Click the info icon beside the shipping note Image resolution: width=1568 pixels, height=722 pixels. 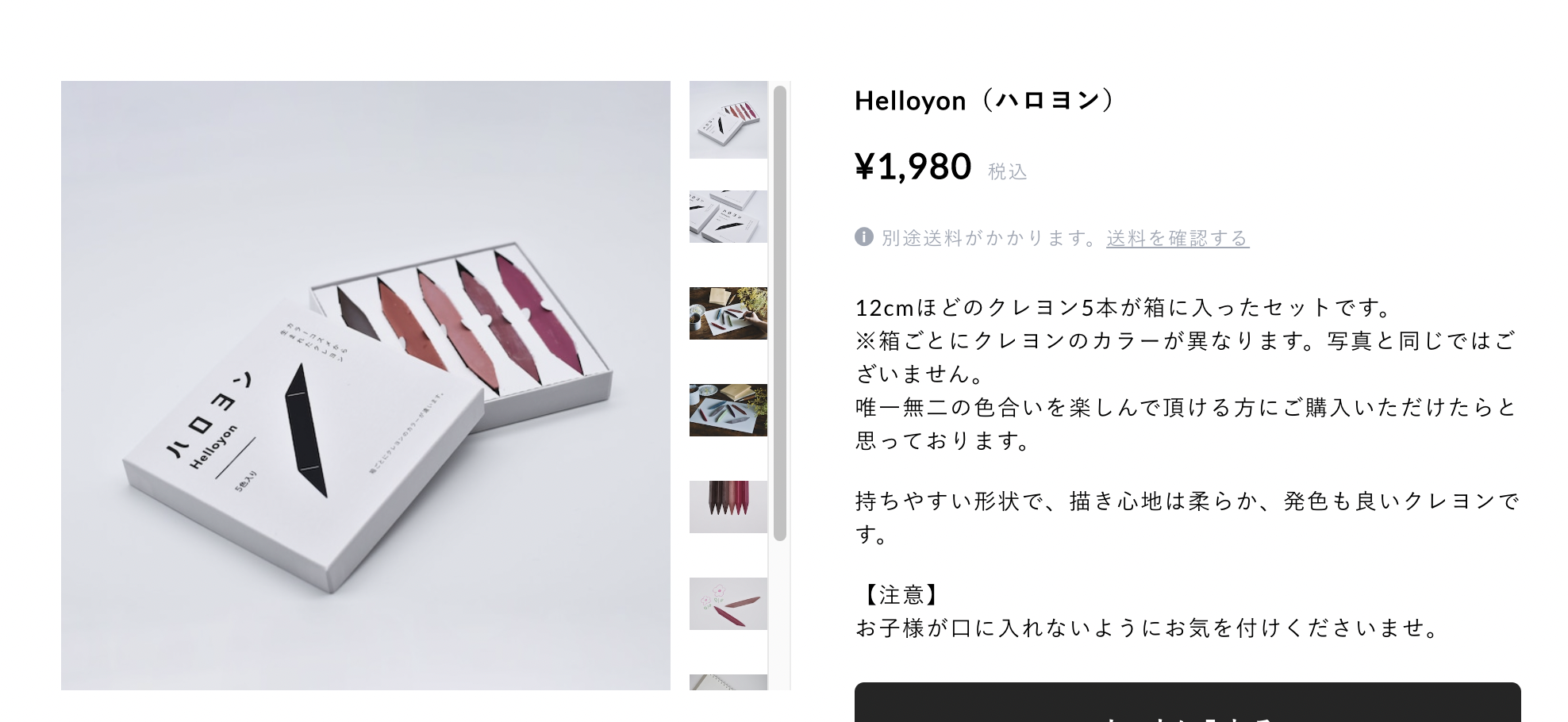[863, 236]
